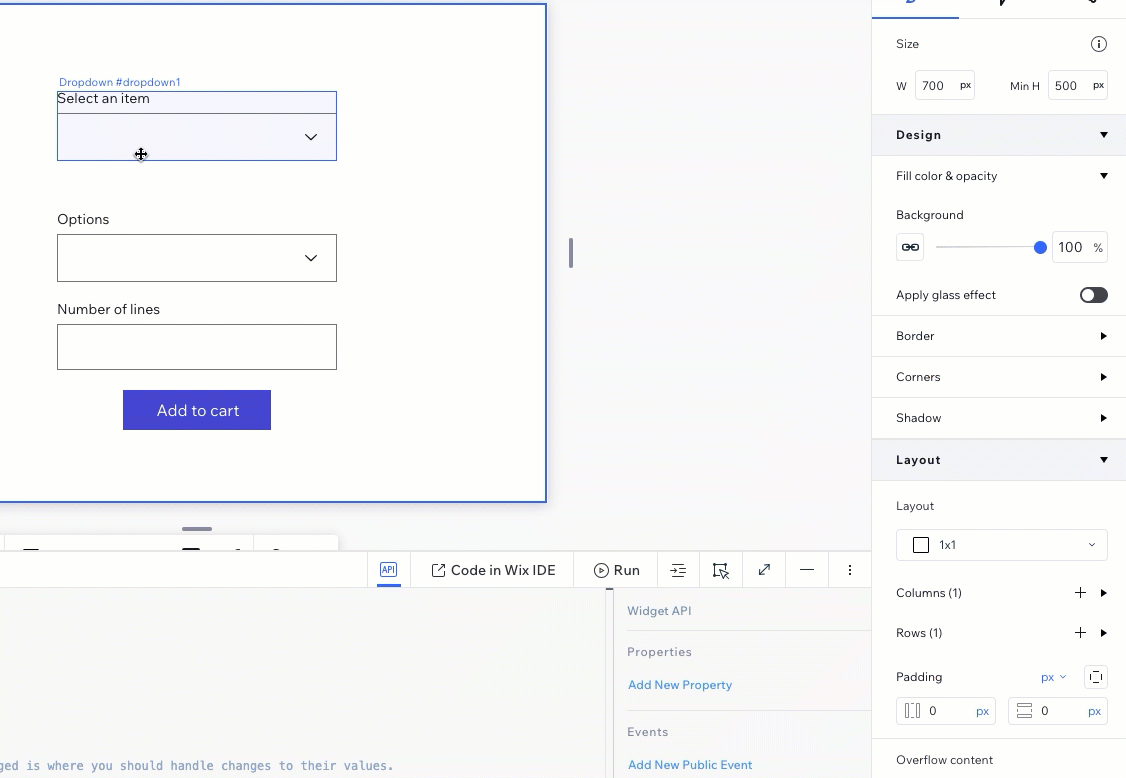
Task: Open the 1x1 layout dropdown
Action: [x=1001, y=545]
